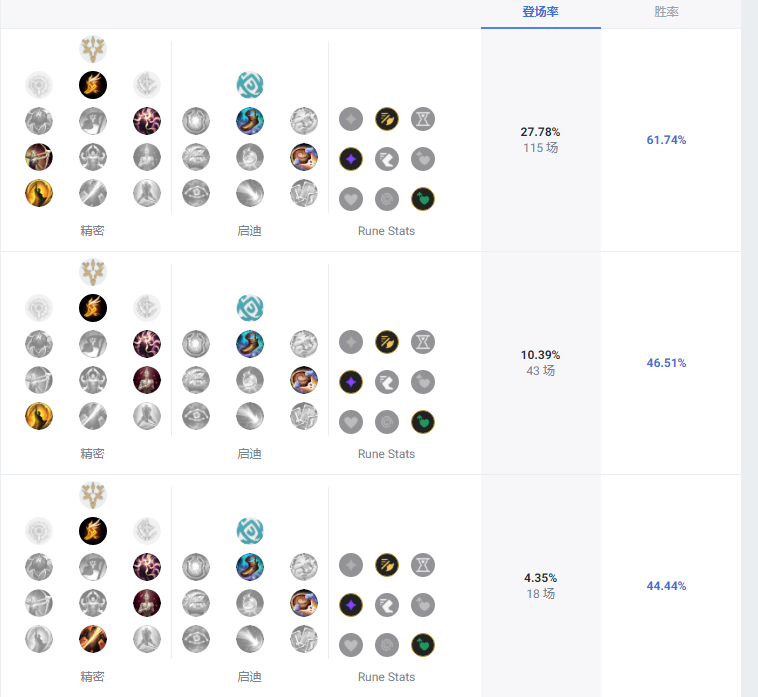
Task: Click the red statue rune in 10.39% row
Action: coord(147,380)
